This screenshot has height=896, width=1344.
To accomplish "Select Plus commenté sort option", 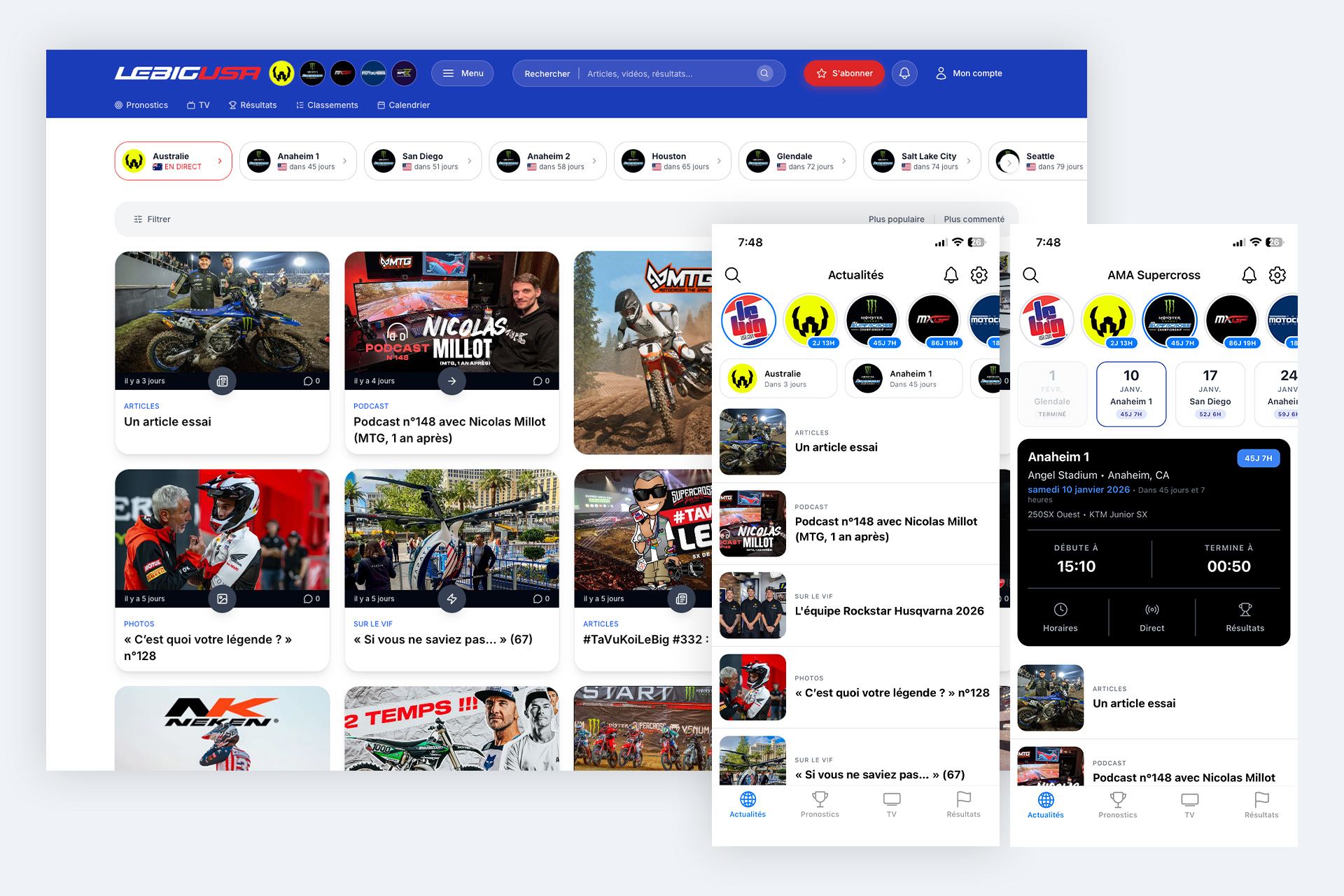I will point(974,219).
